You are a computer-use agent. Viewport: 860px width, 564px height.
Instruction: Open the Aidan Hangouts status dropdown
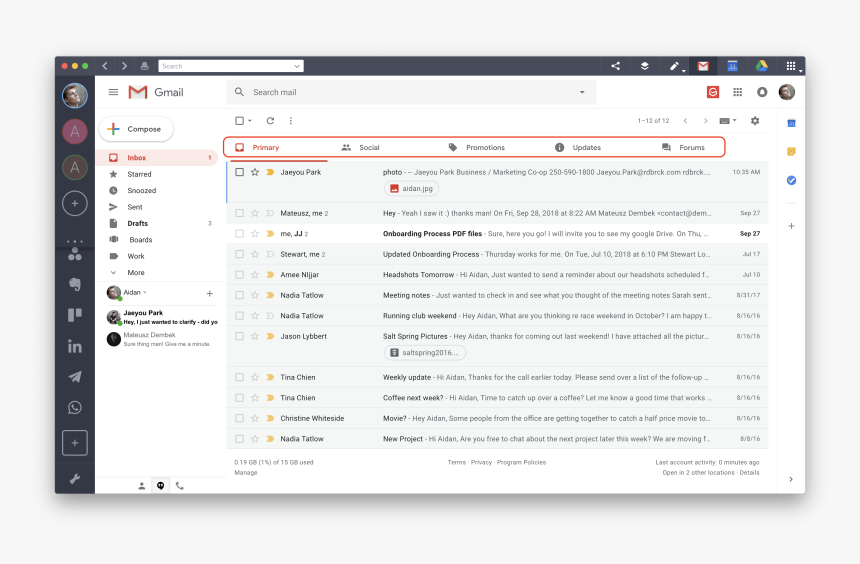coord(145,292)
